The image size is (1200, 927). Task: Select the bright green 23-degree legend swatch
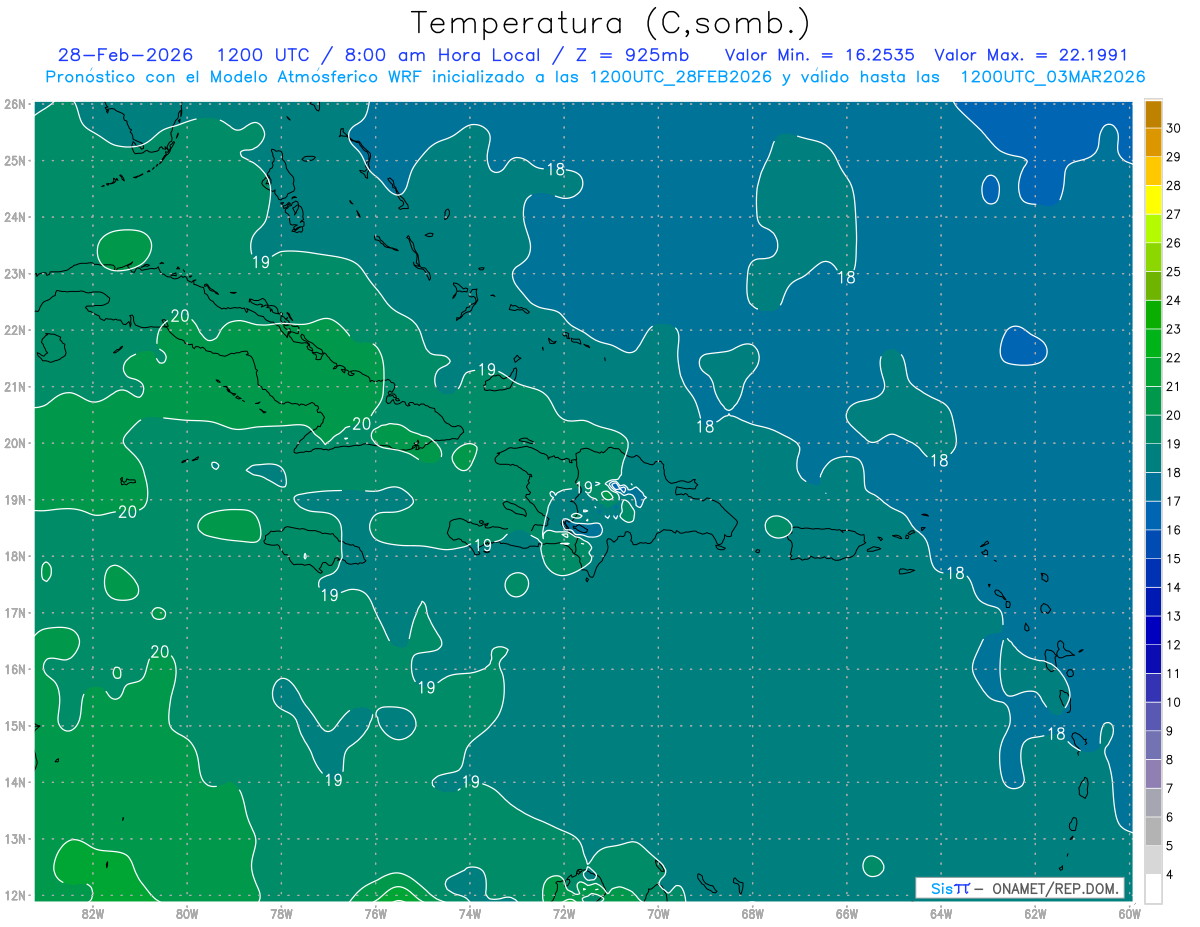tap(1153, 316)
